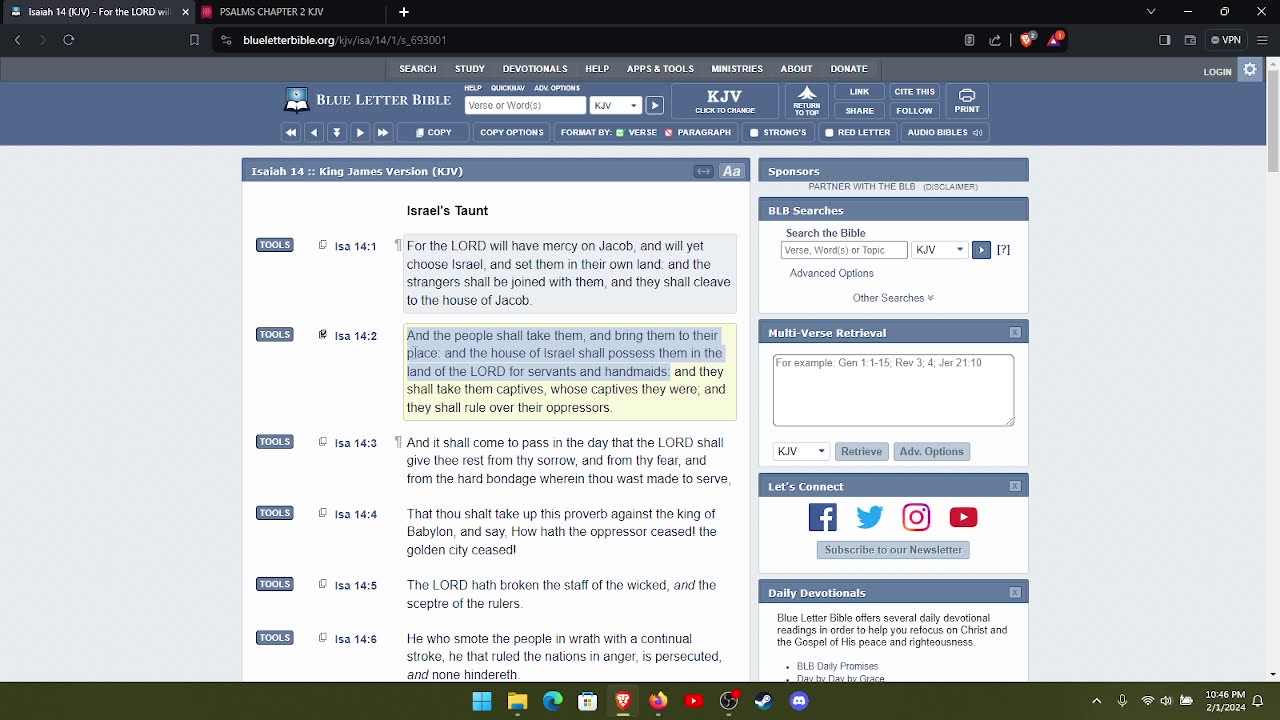Toggle the Verse format checkbox
Image resolution: width=1280 pixels, height=720 pixels.
point(620,132)
